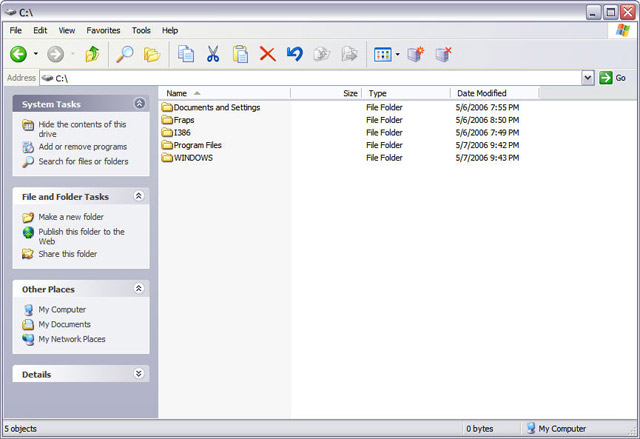Image resolution: width=640 pixels, height=439 pixels.
Task: Click the Views toolbar button
Action: (x=383, y=54)
